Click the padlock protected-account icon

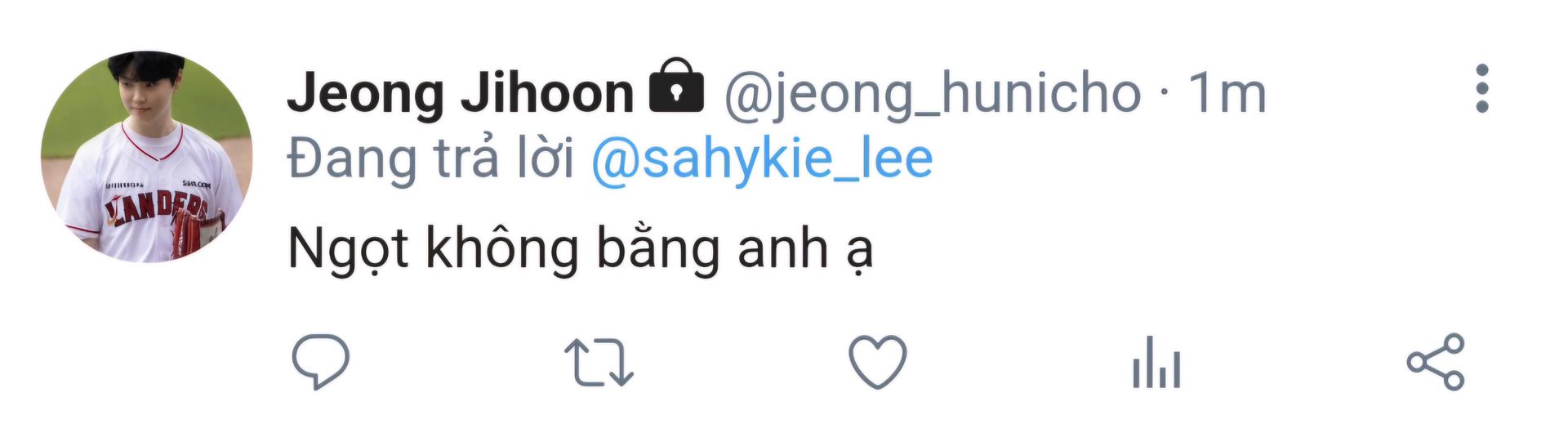pyautogui.click(x=676, y=87)
